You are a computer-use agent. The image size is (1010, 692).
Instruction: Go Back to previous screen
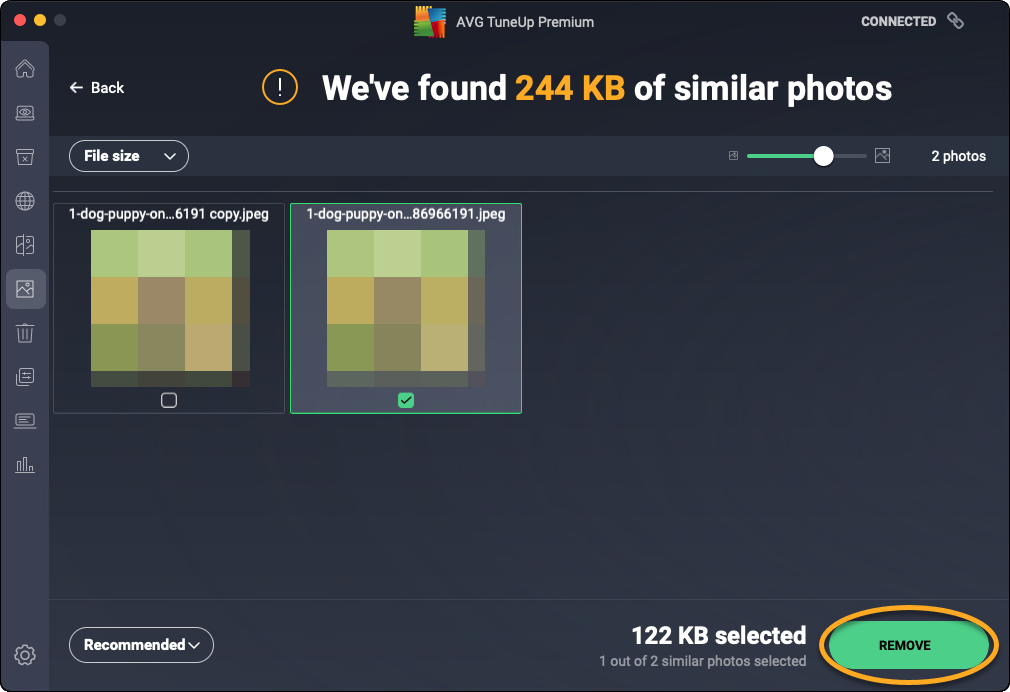[96, 88]
